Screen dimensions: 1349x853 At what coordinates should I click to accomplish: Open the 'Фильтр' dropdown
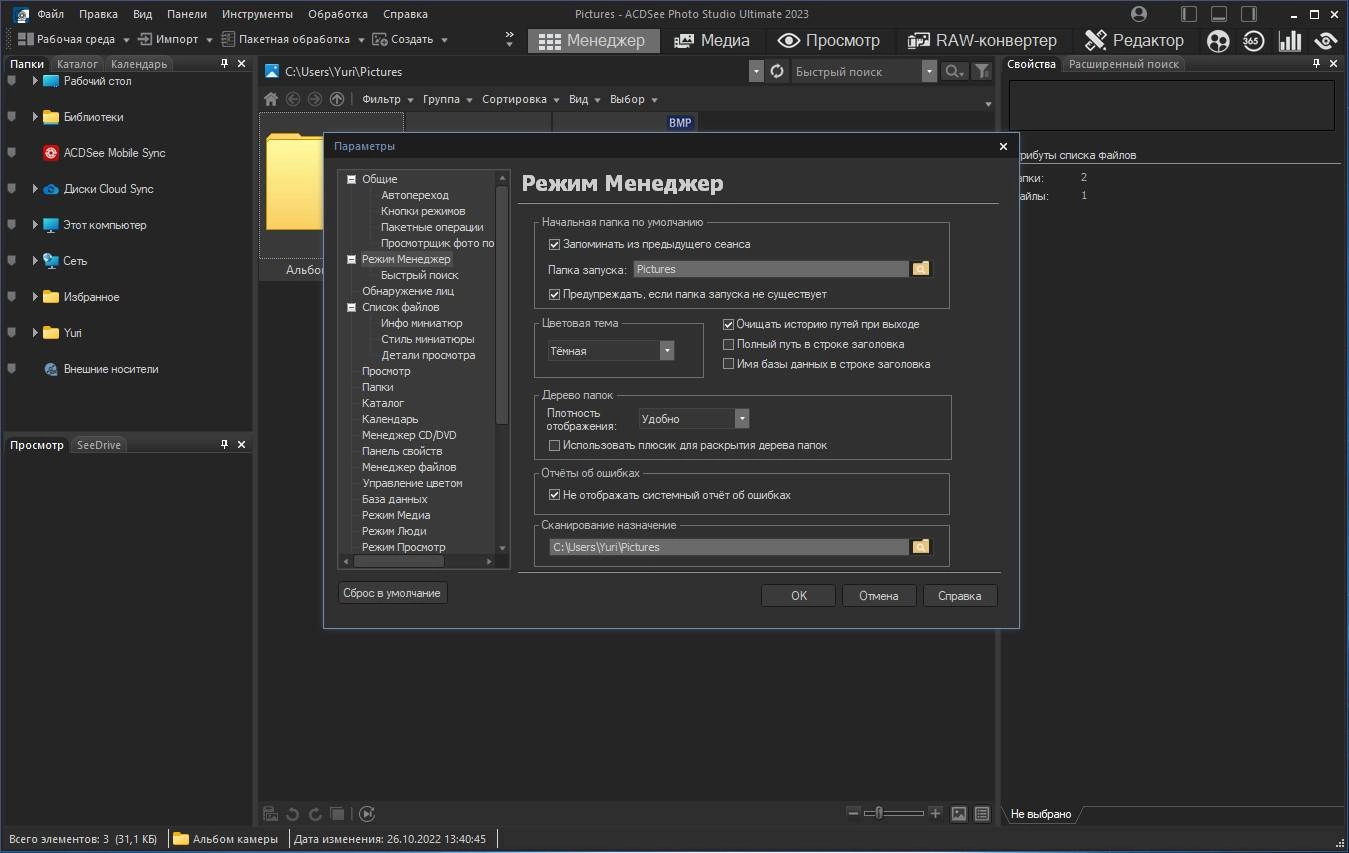point(386,99)
